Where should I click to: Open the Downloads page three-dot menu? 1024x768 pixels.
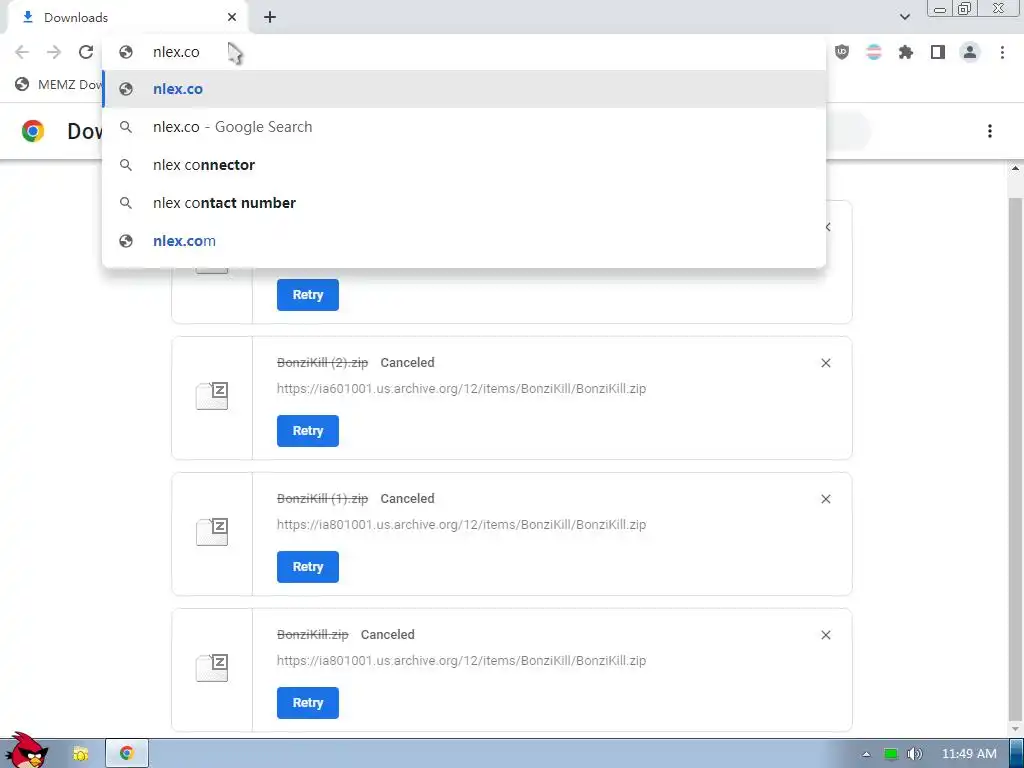tap(990, 131)
